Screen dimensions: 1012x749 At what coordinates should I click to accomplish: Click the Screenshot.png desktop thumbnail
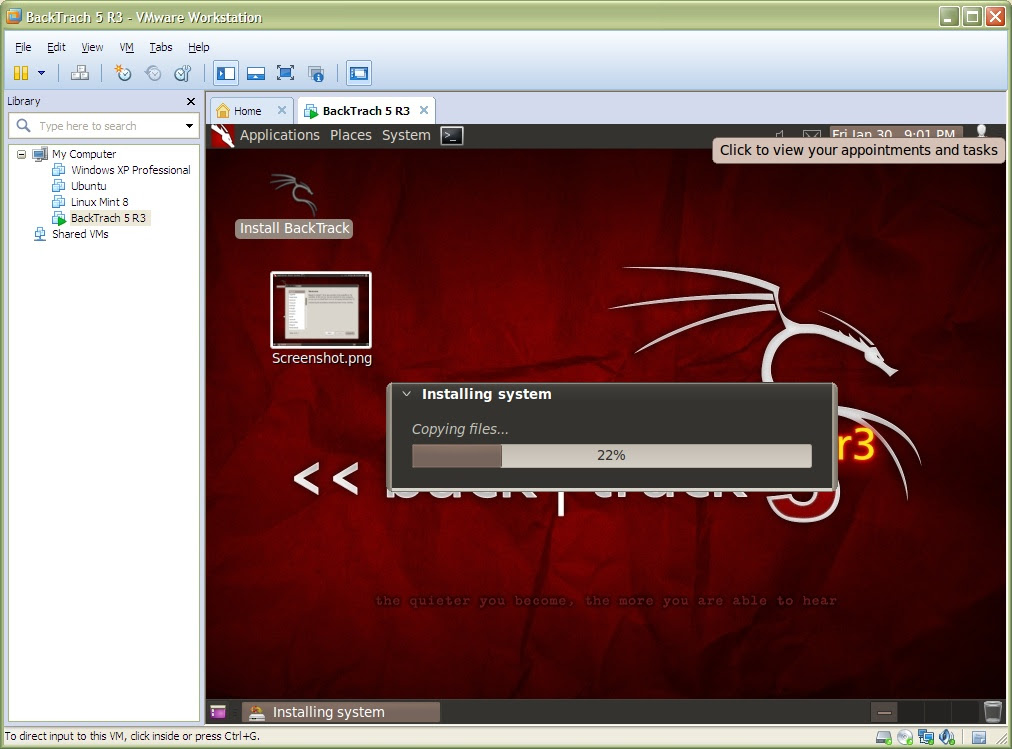pyautogui.click(x=321, y=310)
